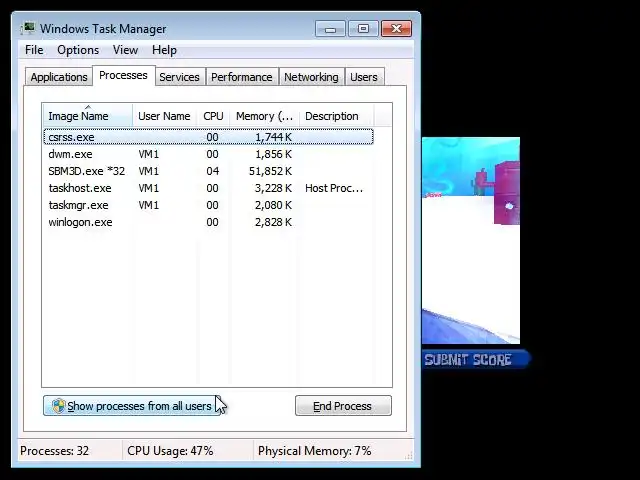Select the taskmgr.exe process
Screen dimensions: 640x480
pyautogui.click(x=208, y=205)
